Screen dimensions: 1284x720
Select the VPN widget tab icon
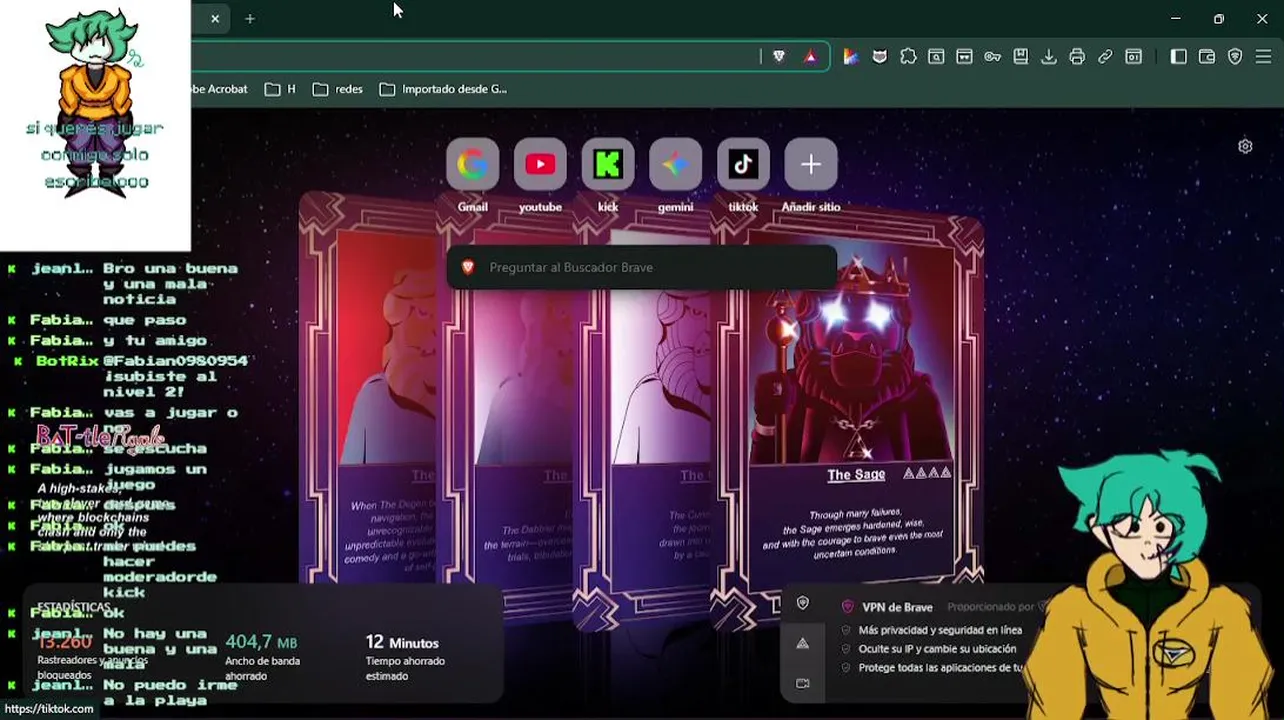click(x=802, y=603)
